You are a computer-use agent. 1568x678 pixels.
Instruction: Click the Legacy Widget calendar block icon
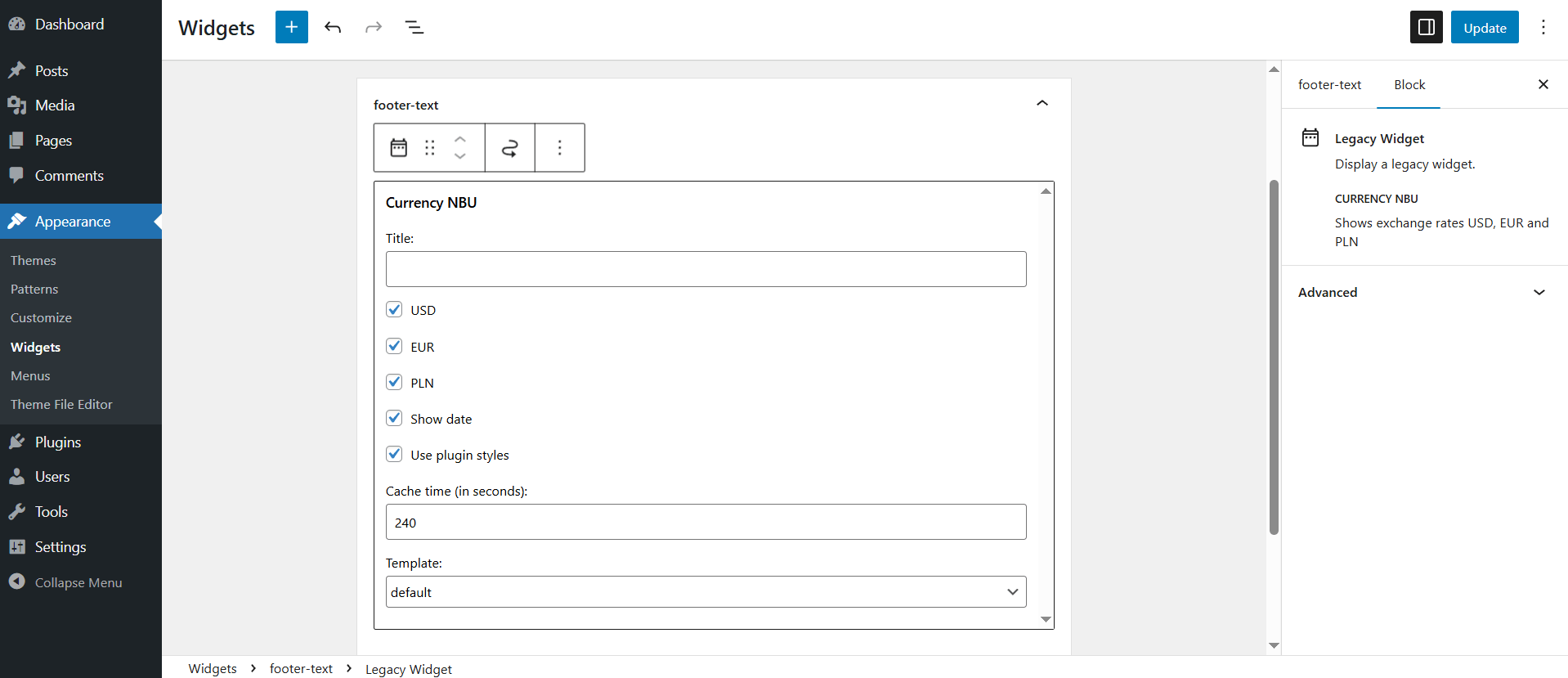pyautogui.click(x=398, y=147)
